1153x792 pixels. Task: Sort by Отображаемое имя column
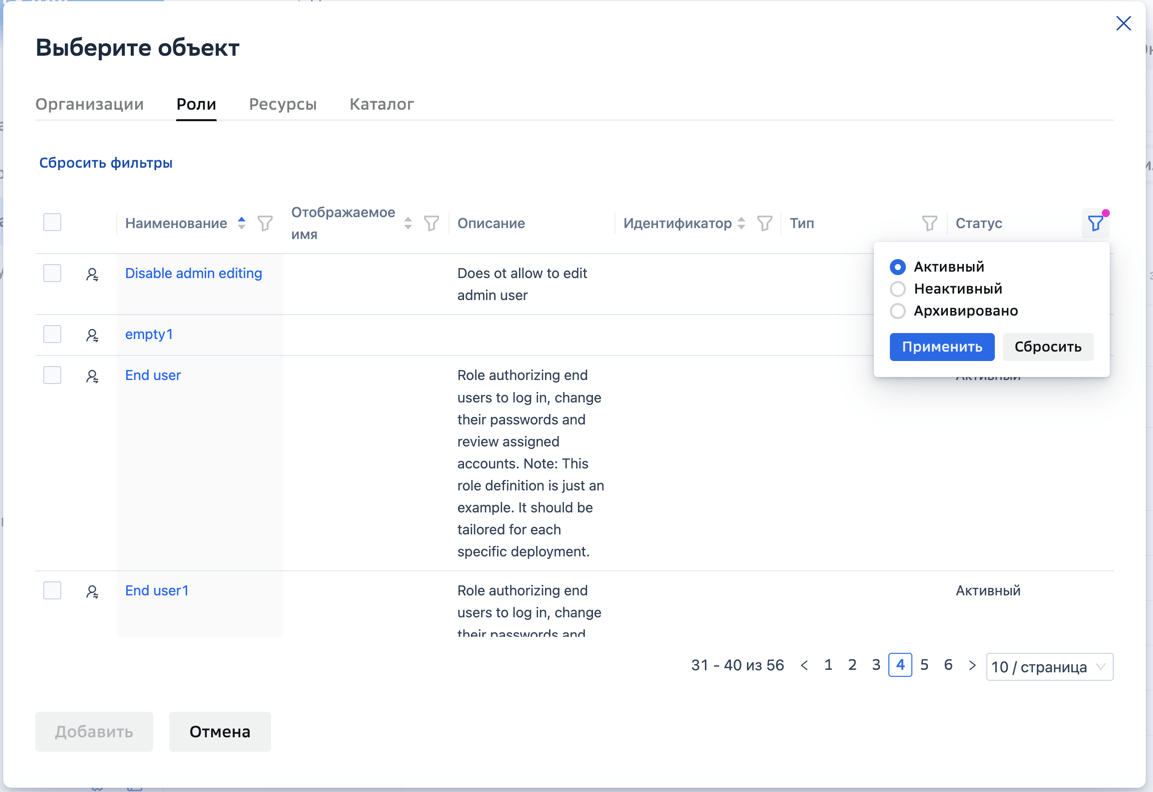(408, 223)
